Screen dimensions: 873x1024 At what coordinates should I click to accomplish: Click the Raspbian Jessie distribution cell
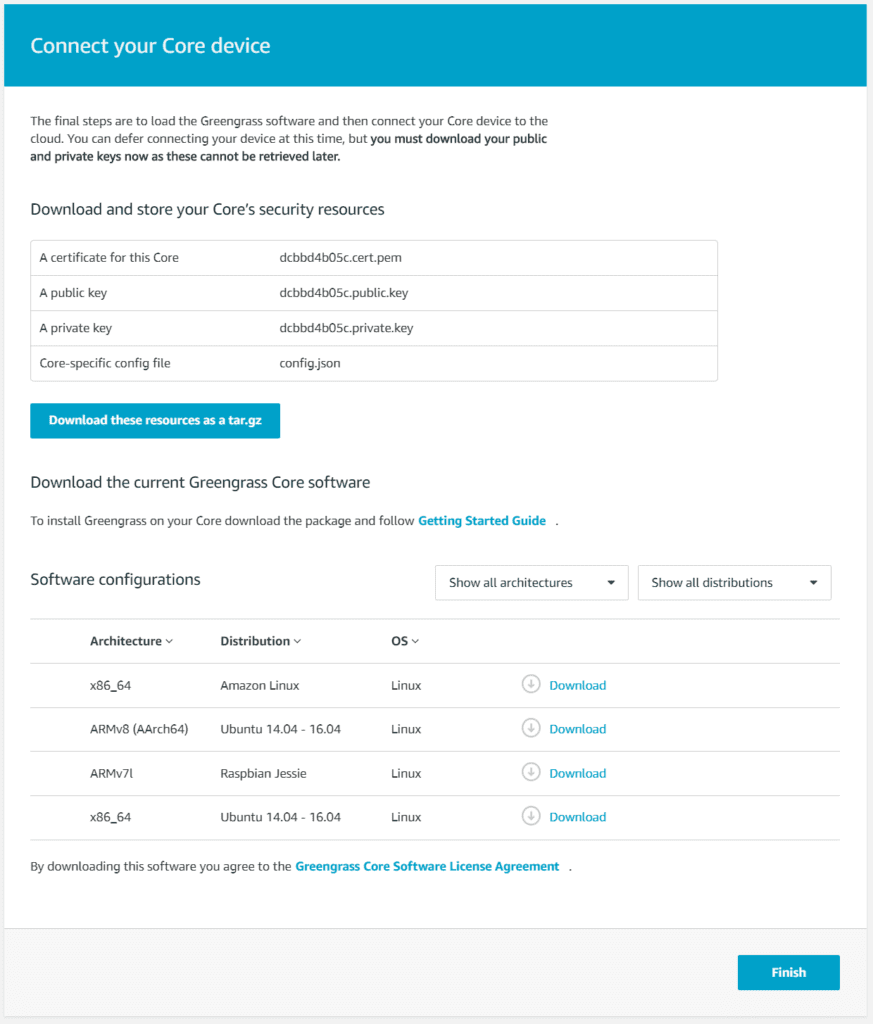pyautogui.click(x=263, y=773)
